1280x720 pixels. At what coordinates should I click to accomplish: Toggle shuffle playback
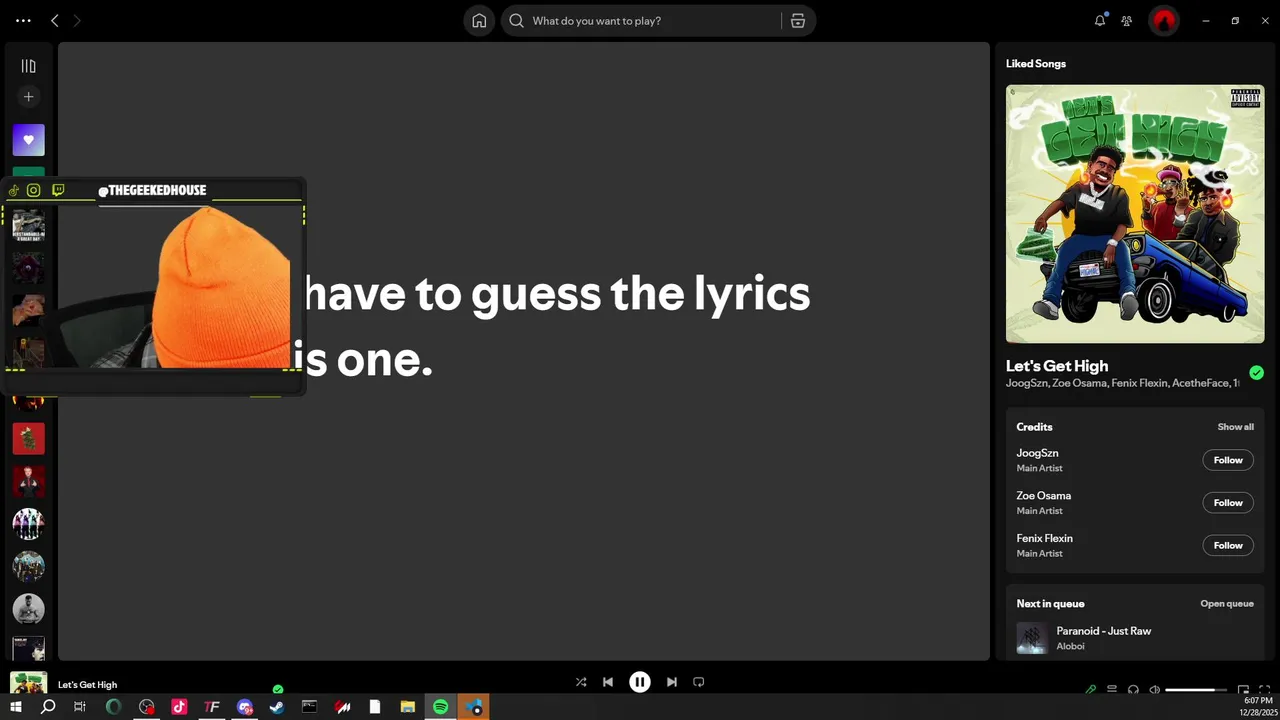[581, 682]
